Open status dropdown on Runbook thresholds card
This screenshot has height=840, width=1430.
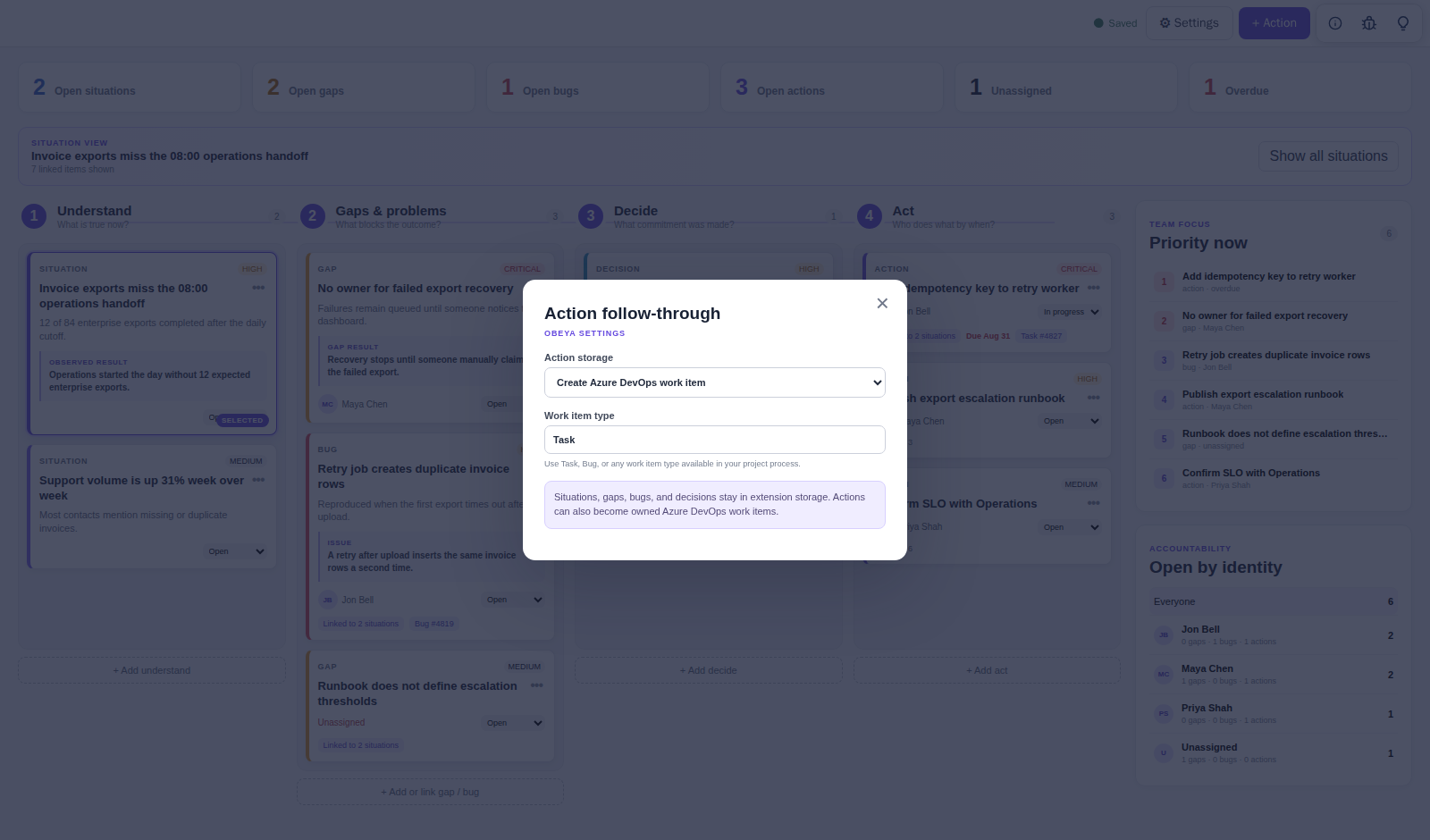click(514, 723)
